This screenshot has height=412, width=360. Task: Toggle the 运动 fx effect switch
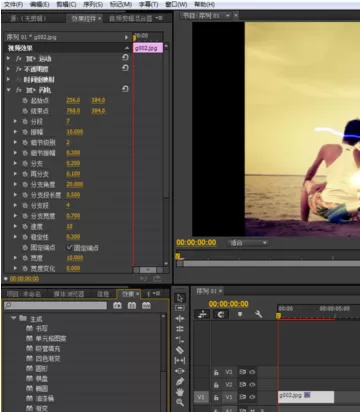19,59
